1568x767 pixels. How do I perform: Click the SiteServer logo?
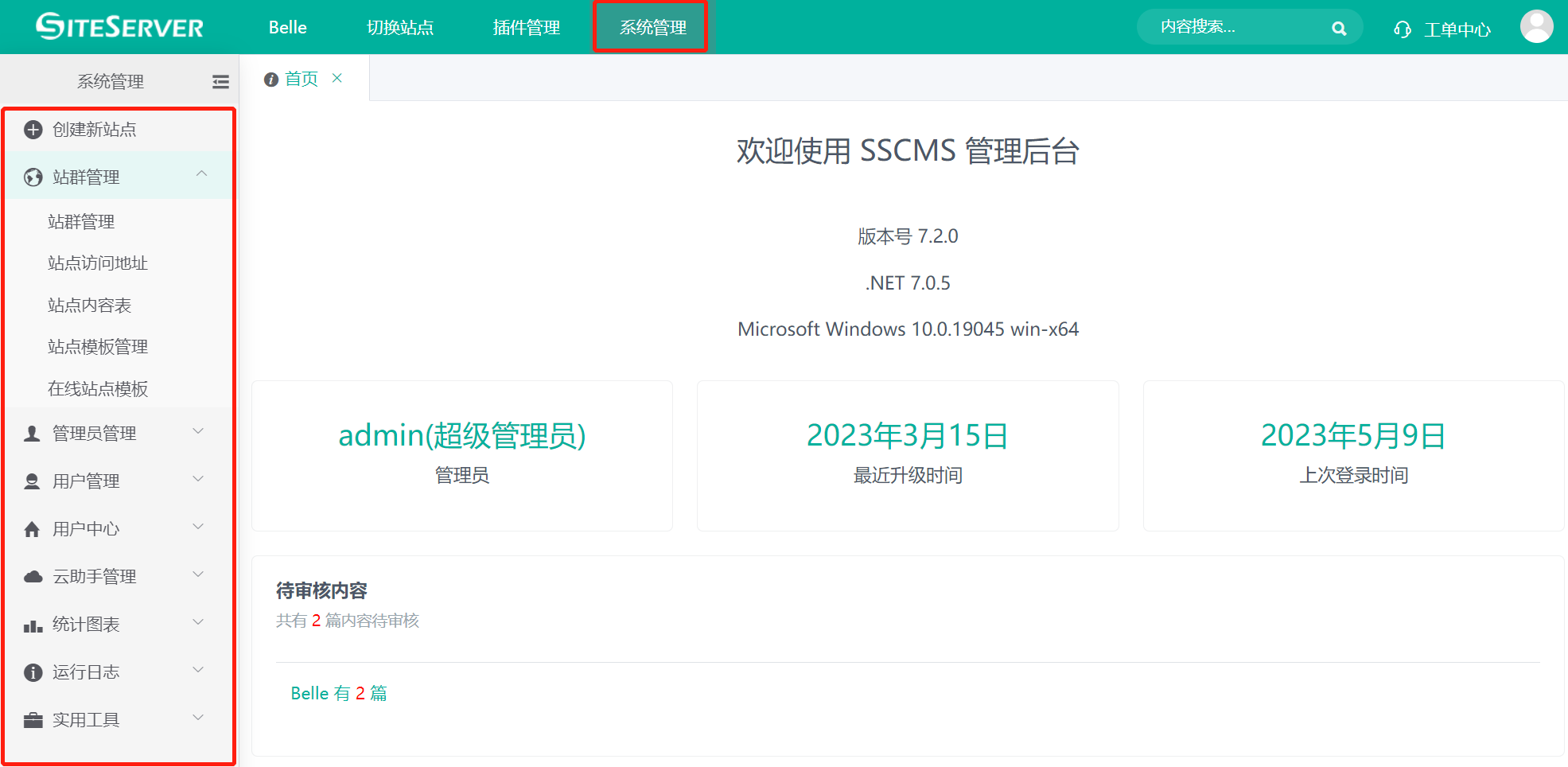pyautogui.click(x=119, y=27)
